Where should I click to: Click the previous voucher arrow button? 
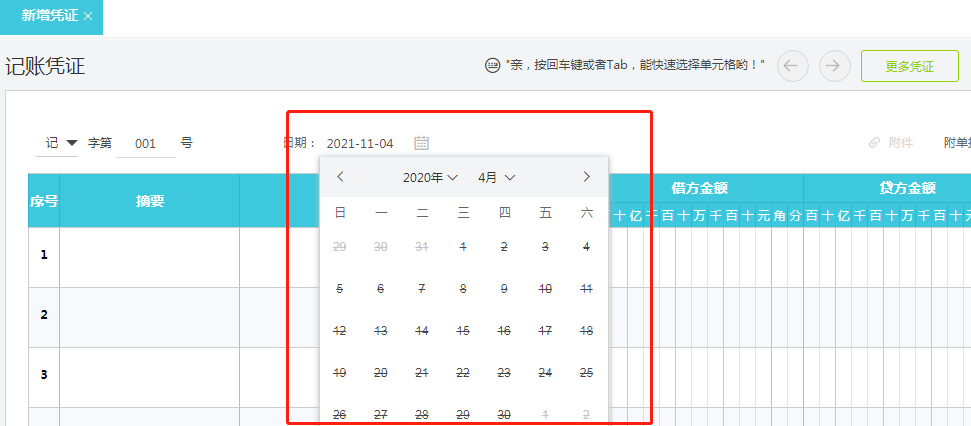pos(792,66)
